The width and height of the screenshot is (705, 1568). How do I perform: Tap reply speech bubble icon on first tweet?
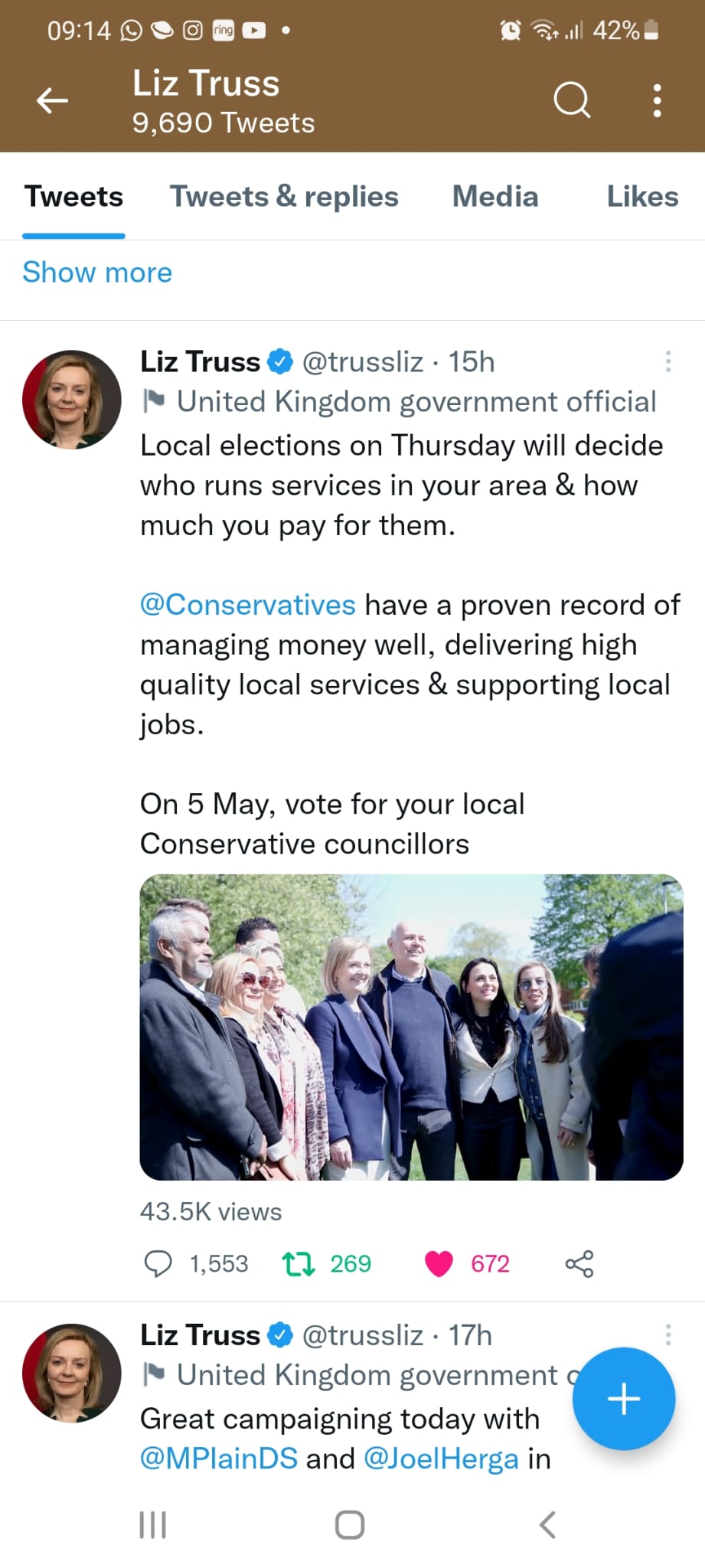pyautogui.click(x=158, y=1263)
